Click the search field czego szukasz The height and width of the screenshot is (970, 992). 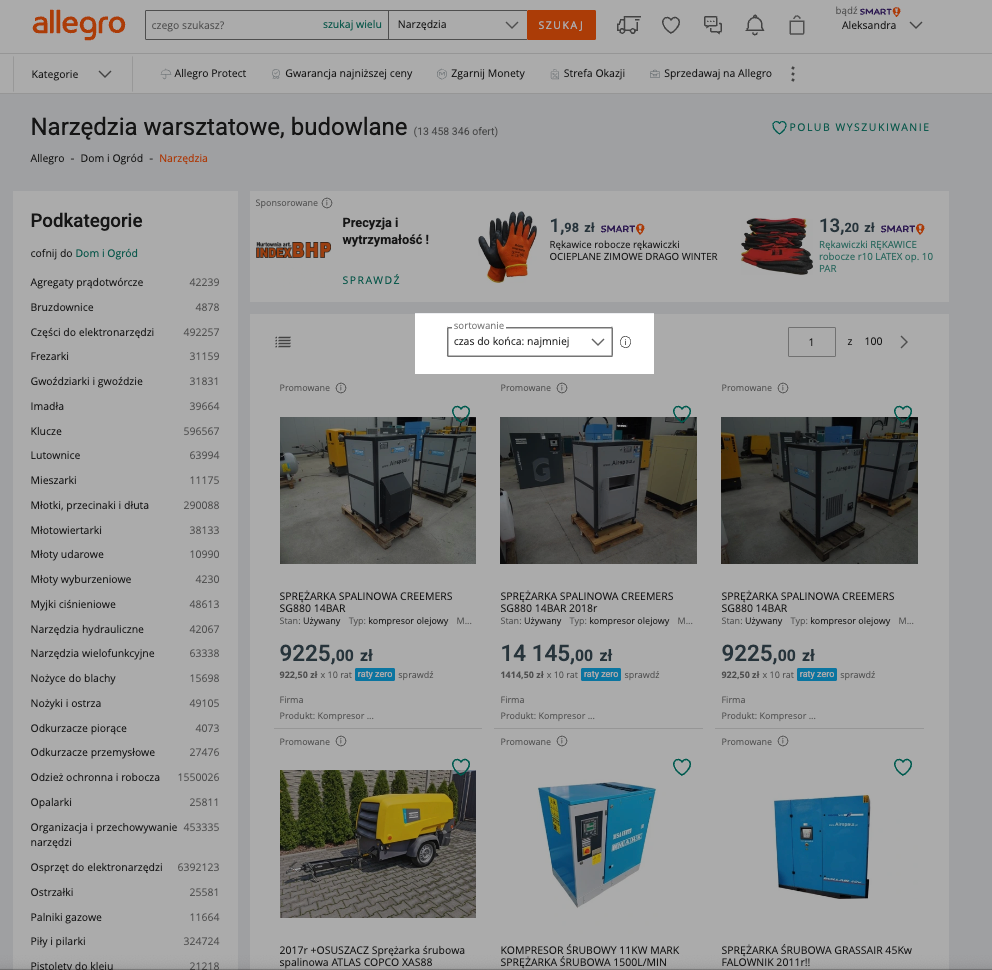pos(234,25)
